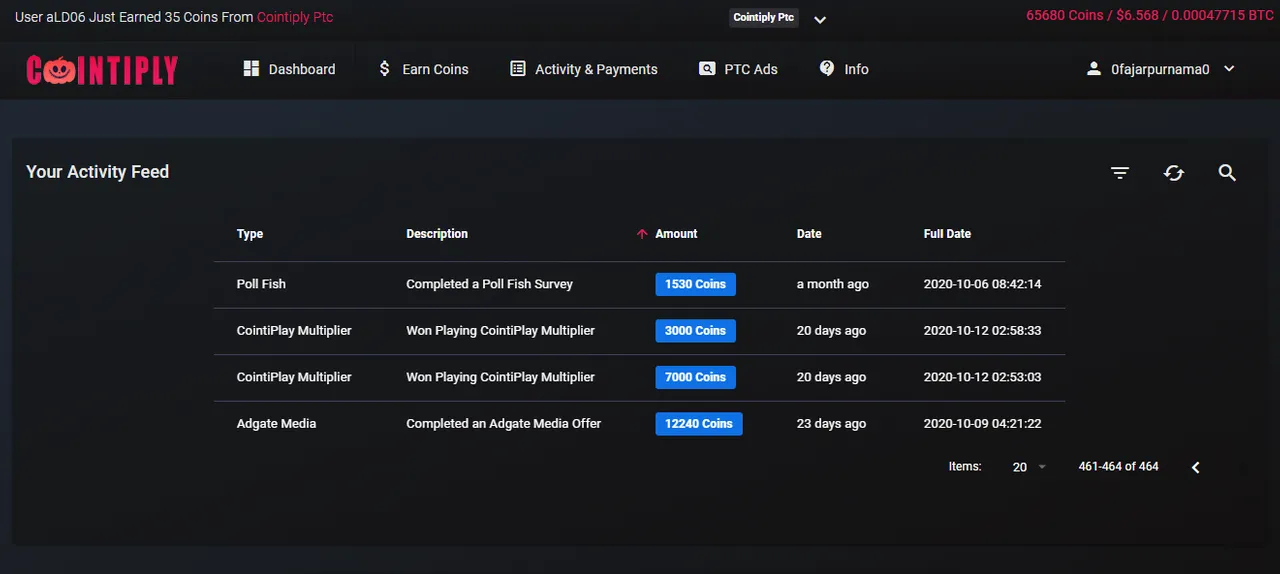Sort by the Full Date column header
1280x574 pixels.
947,234
